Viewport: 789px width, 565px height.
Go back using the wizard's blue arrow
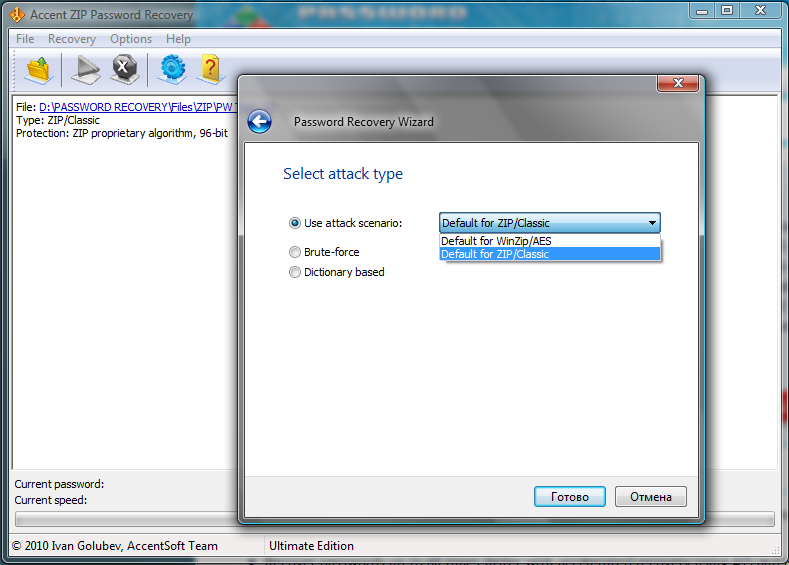pos(260,121)
